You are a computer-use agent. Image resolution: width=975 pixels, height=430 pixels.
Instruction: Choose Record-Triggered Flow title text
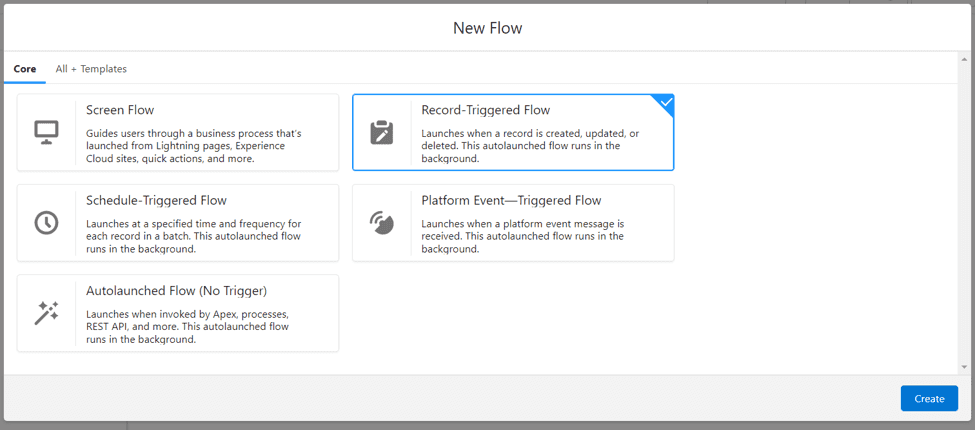(x=486, y=111)
